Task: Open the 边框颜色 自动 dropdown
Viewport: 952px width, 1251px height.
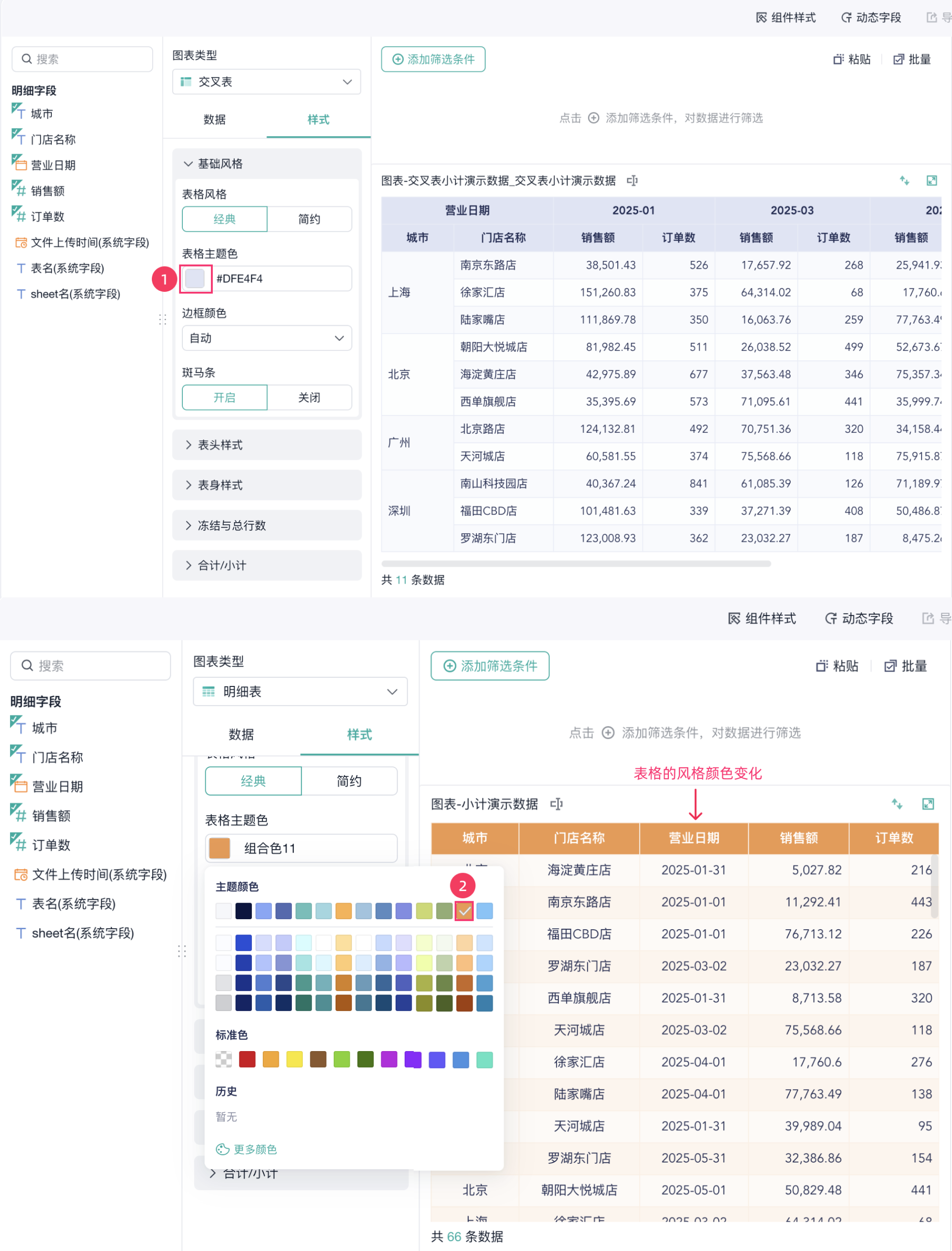Action: click(x=267, y=338)
